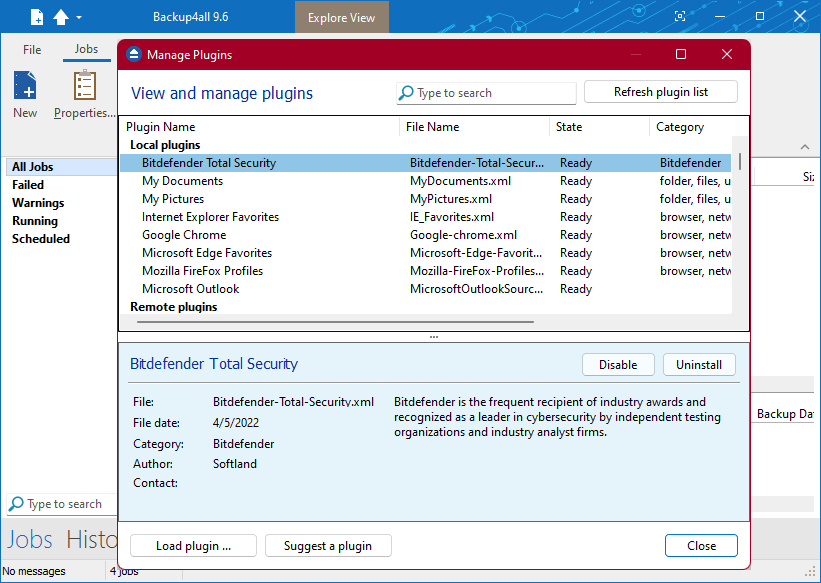The height and width of the screenshot is (583, 821).
Task: Sort by File Name column header
Action: click(474, 127)
